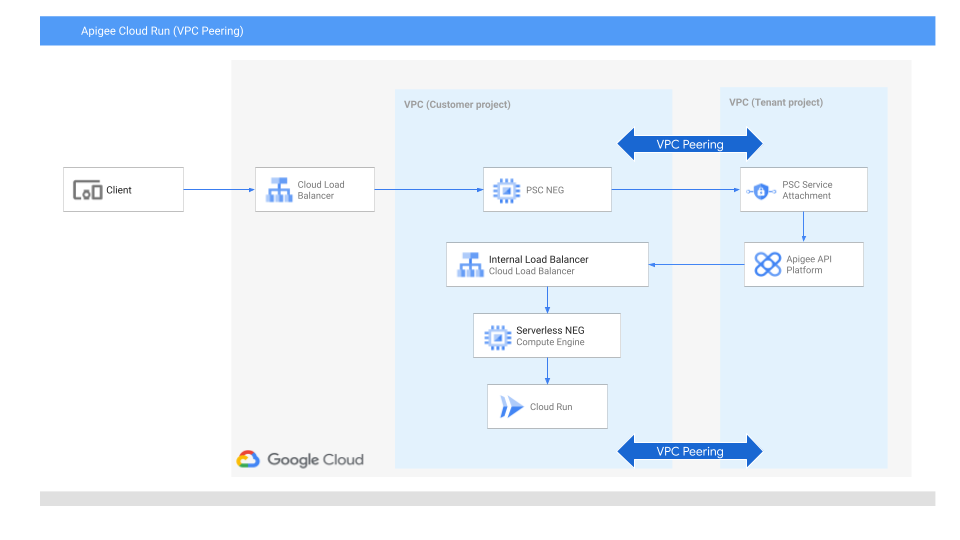Select the 'Cloud Run' label
Screen dimensions: 960x540
[x=551, y=407]
